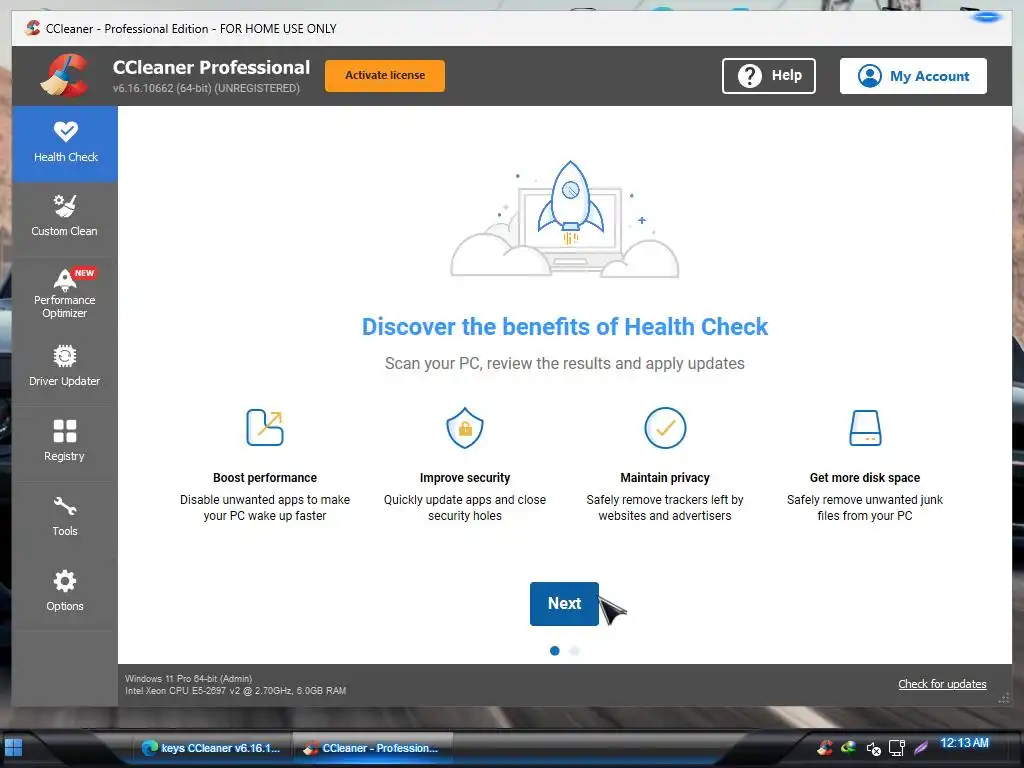
Task: Open the Custom Clean section
Action: coord(65,217)
